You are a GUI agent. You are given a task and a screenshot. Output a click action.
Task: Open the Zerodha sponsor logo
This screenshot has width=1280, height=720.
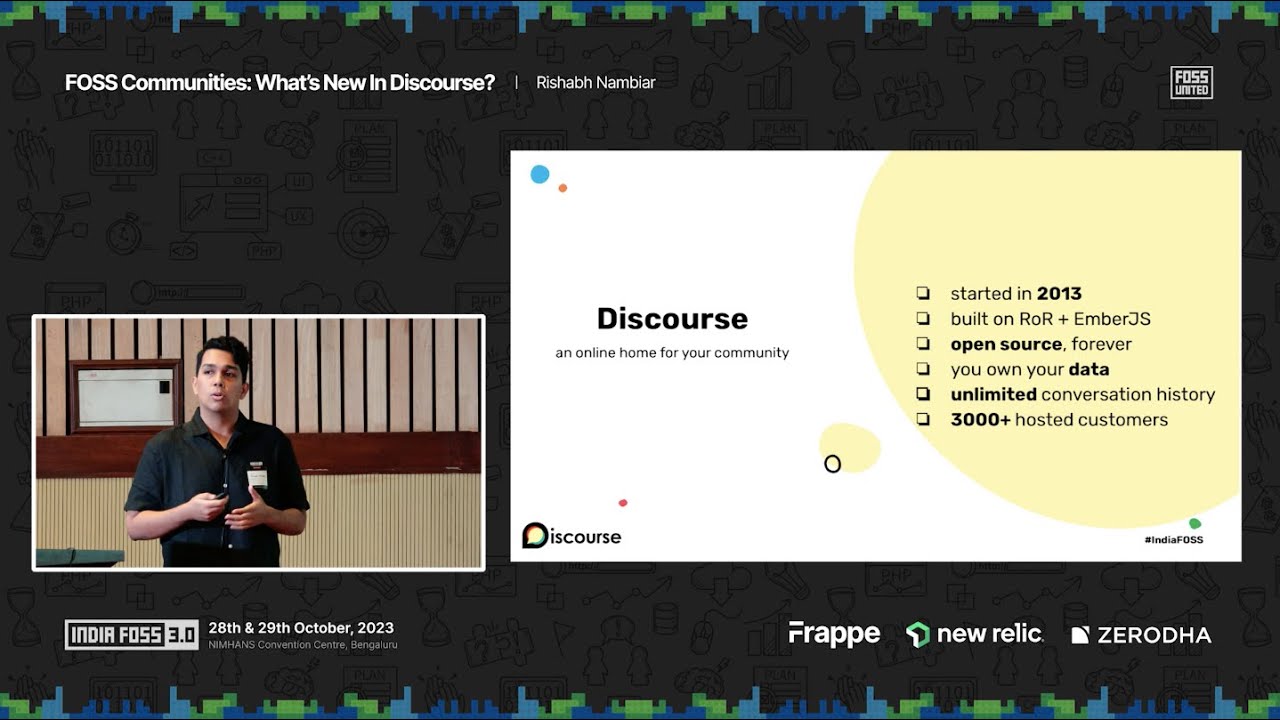[1141, 635]
